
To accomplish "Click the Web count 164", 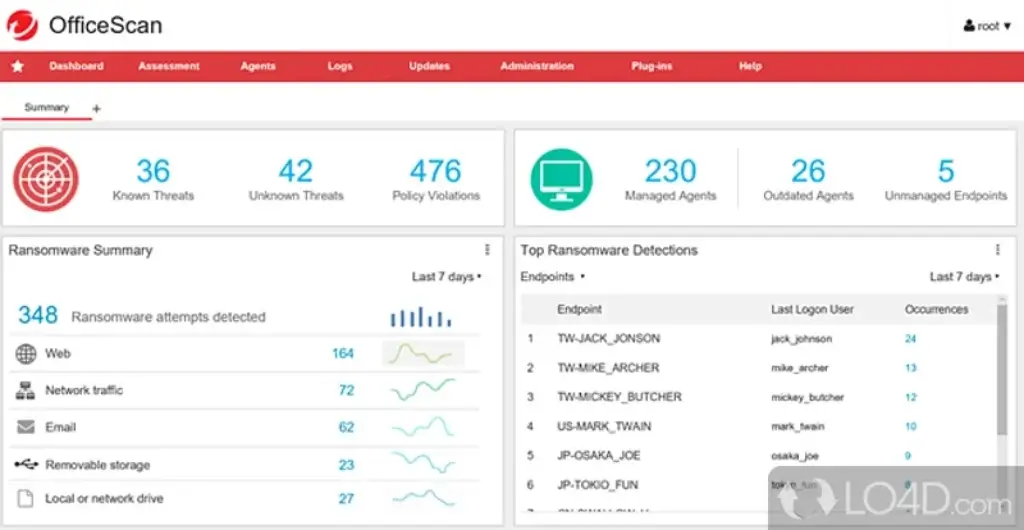I will pyautogui.click(x=343, y=354).
